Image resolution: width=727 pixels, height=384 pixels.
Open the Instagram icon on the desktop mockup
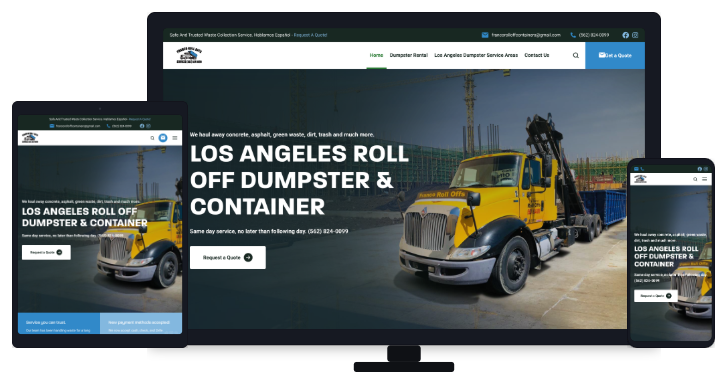pos(635,35)
